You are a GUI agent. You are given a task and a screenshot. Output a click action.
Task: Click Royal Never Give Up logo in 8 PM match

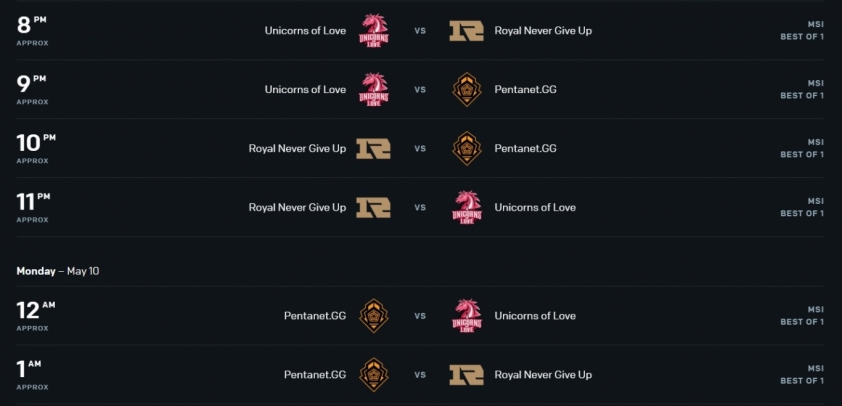click(466, 31)
